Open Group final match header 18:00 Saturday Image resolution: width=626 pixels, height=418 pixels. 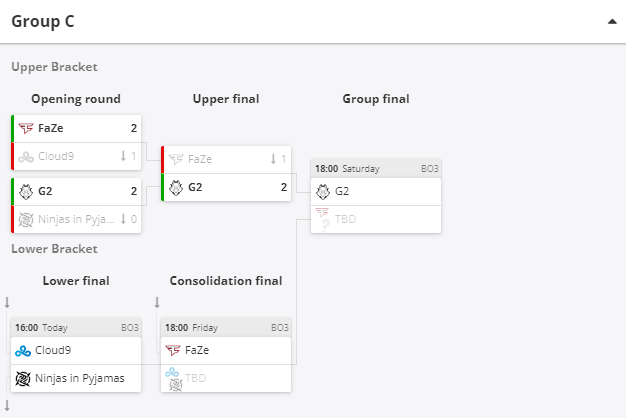pyautogui.click(x=376, y=168)
